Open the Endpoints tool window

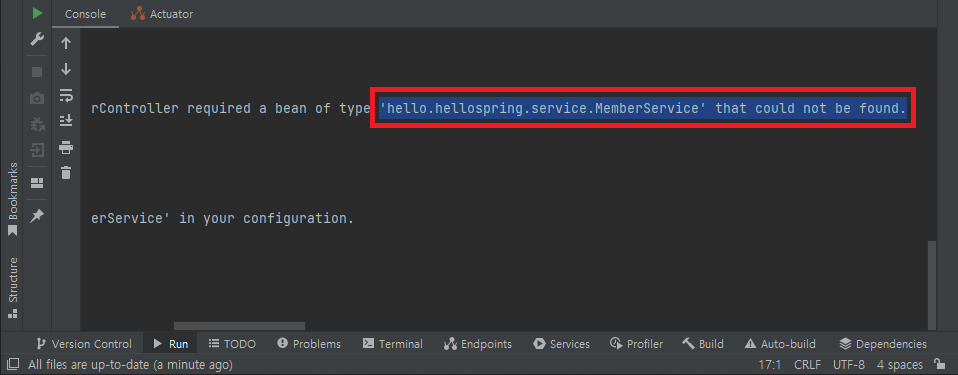[478, 344]
